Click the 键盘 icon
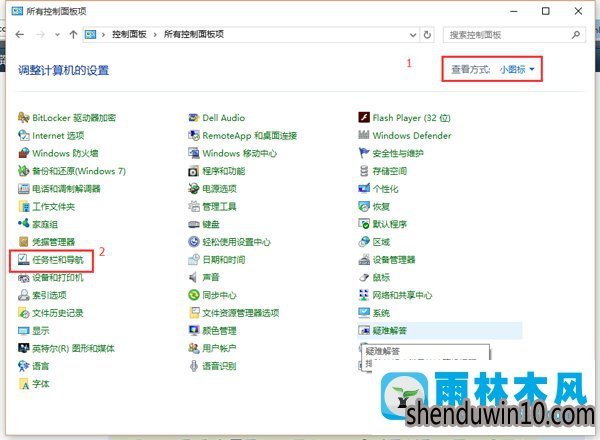600x440 pixels. click(x=194, y=224)
